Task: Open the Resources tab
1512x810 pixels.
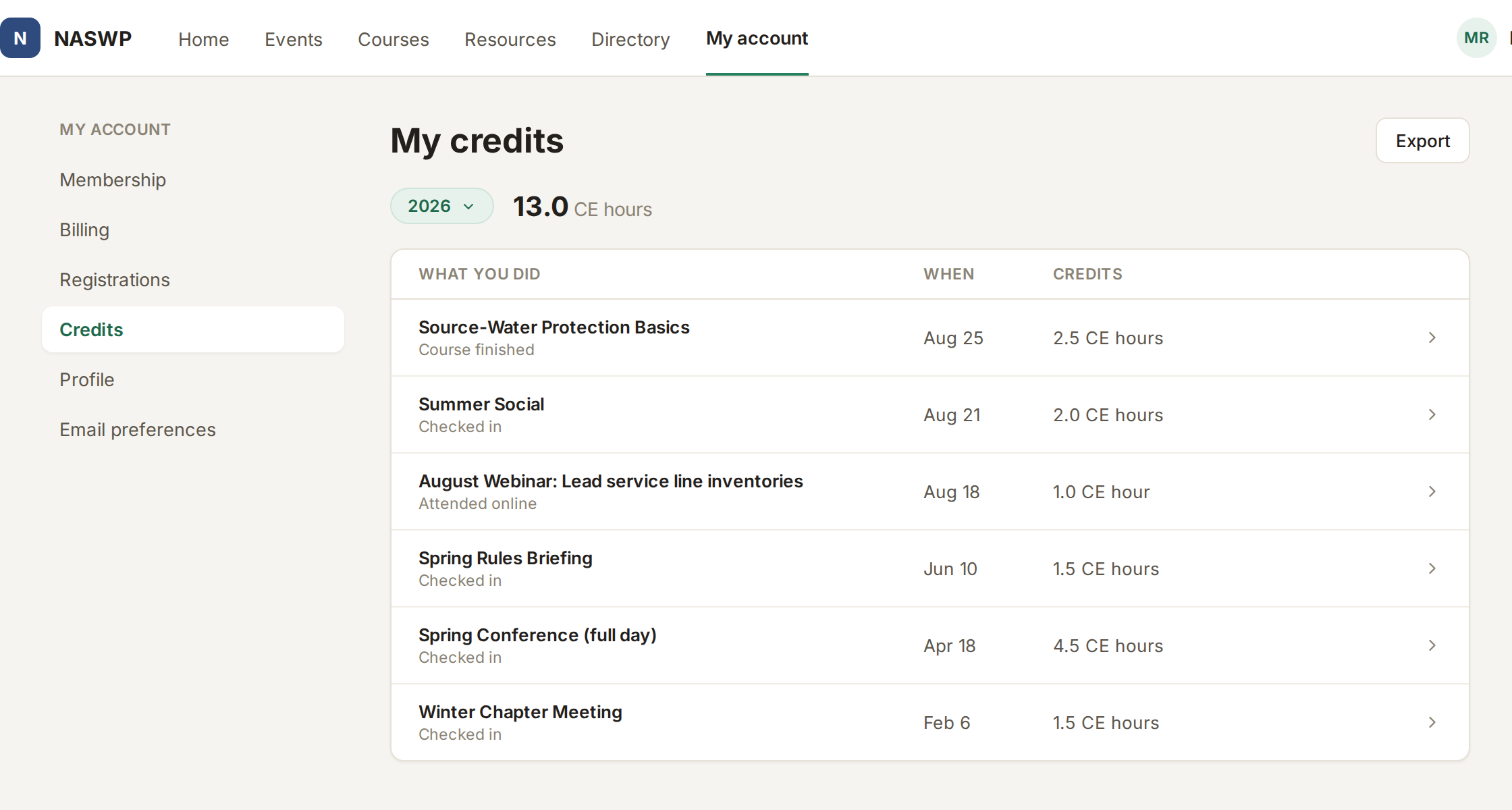Action: (510, 39)
